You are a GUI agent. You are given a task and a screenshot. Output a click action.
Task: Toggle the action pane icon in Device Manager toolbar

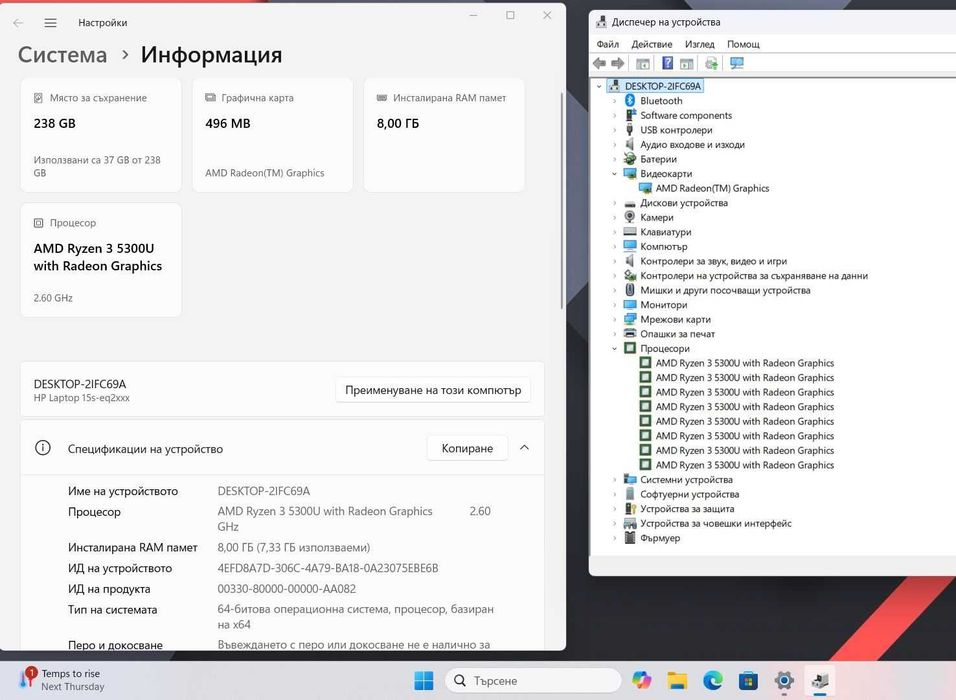coord(687,63)
